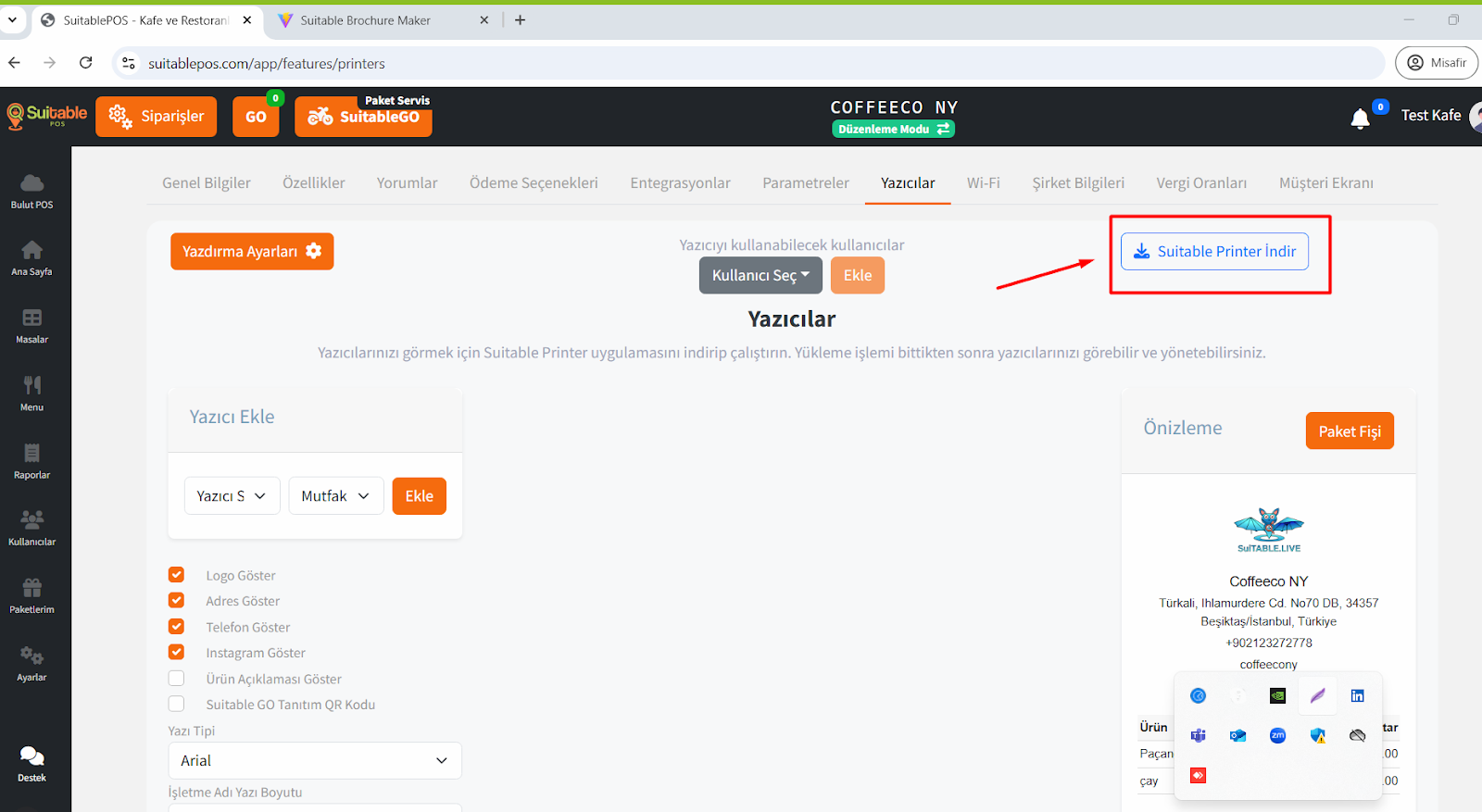The height and width of the screenshot is (812, 1482).
Task: Click the red AnyDesk tray icon
Action: [x=1198, y=775]
